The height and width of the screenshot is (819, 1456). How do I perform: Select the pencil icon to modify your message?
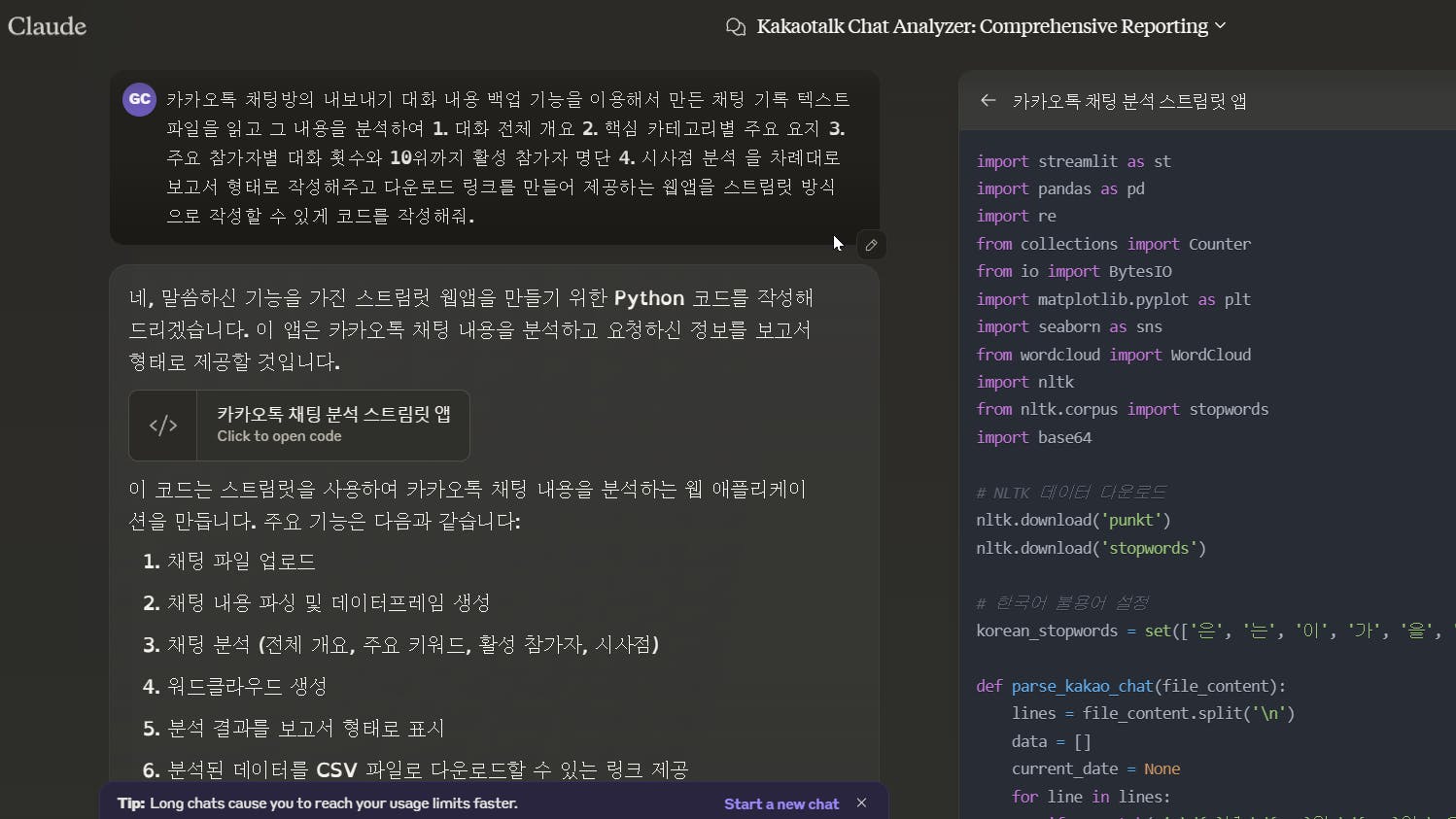tap(870, 245)
